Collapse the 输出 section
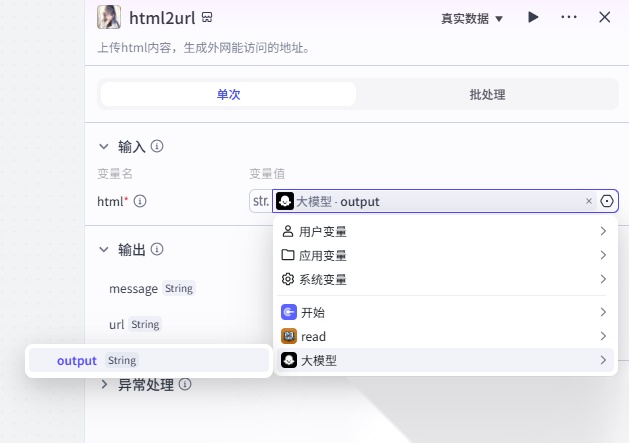The height and width of the screenshot is (443, 629). [x=104, y=250]
